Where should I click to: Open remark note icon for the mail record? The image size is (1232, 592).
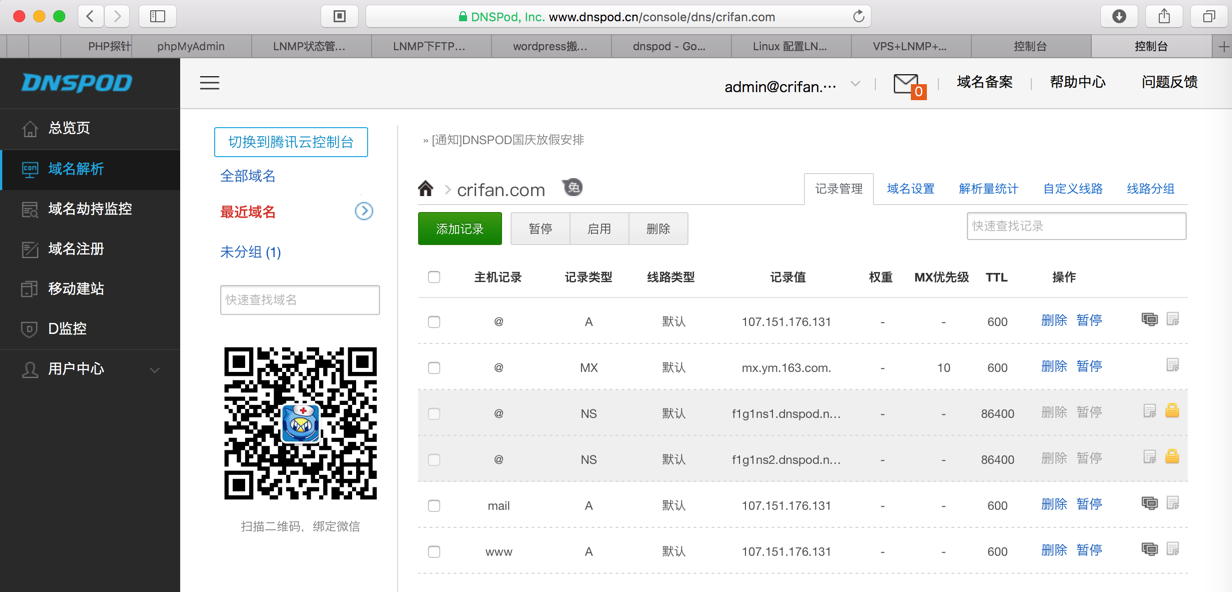coord(1173,504)
